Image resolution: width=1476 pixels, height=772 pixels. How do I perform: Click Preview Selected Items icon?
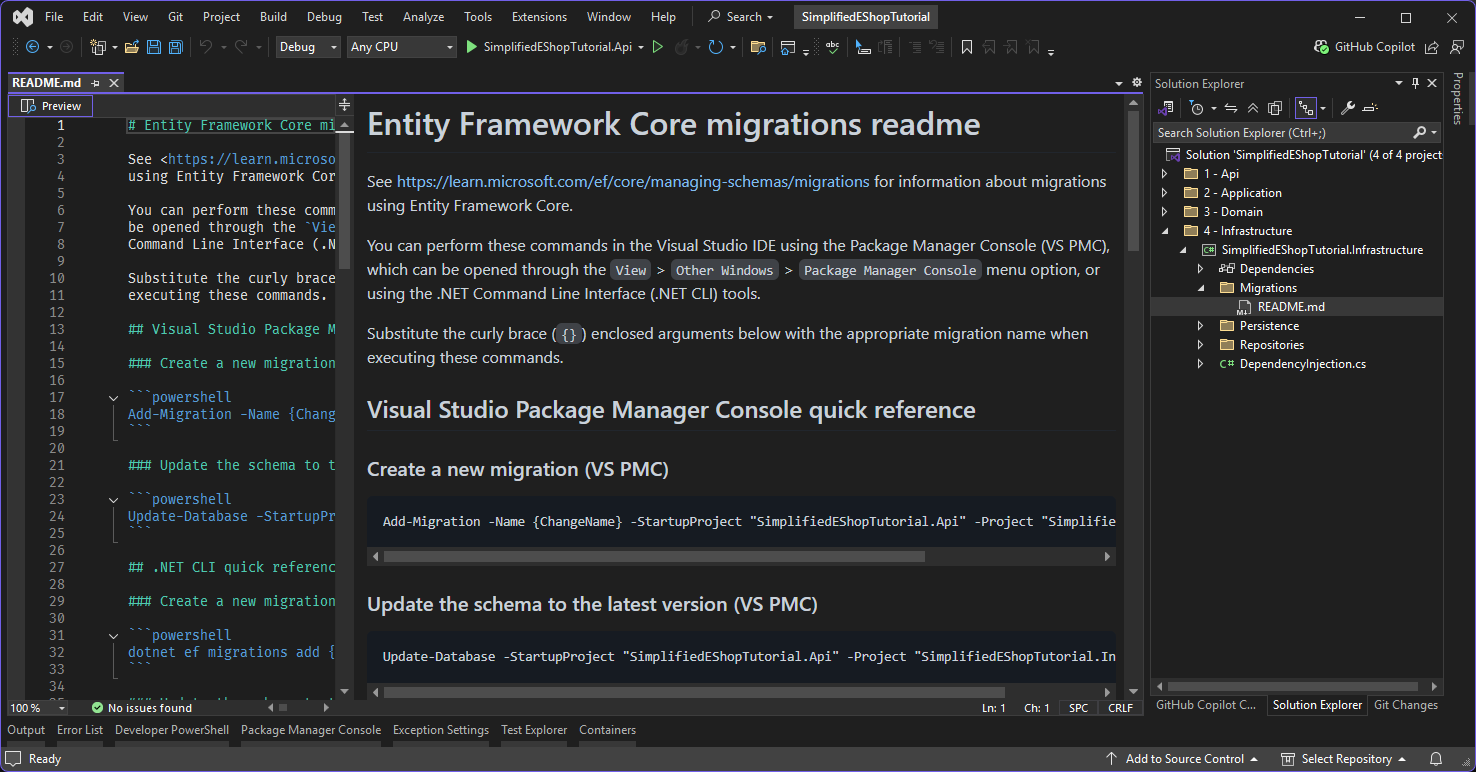tap(1371, 108)
